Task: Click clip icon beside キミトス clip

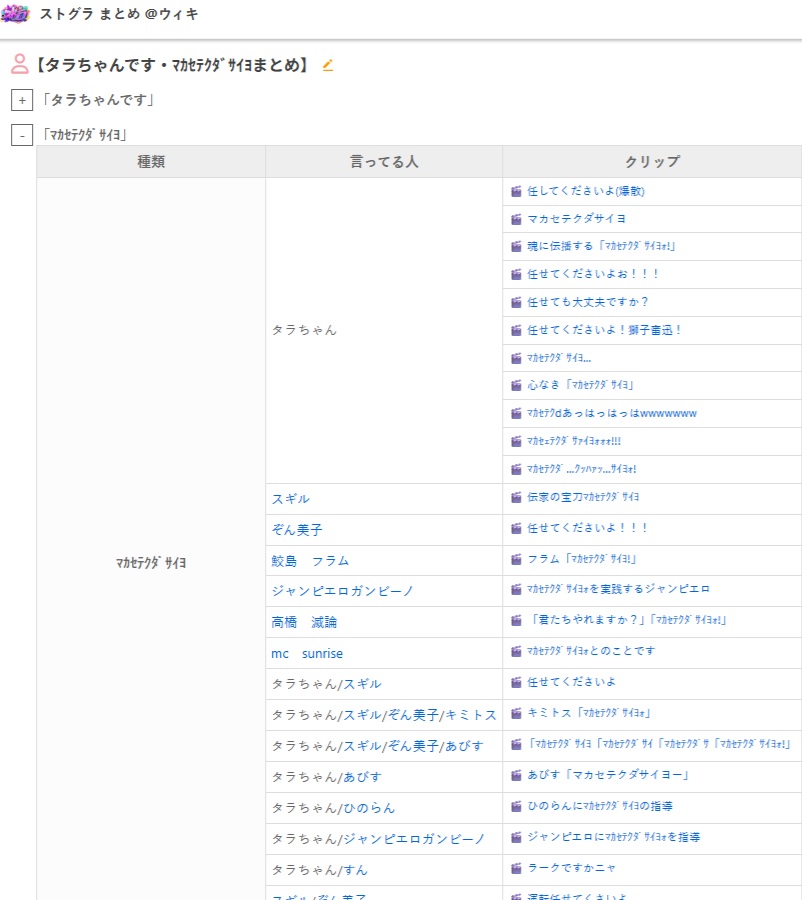Action: 516,713
